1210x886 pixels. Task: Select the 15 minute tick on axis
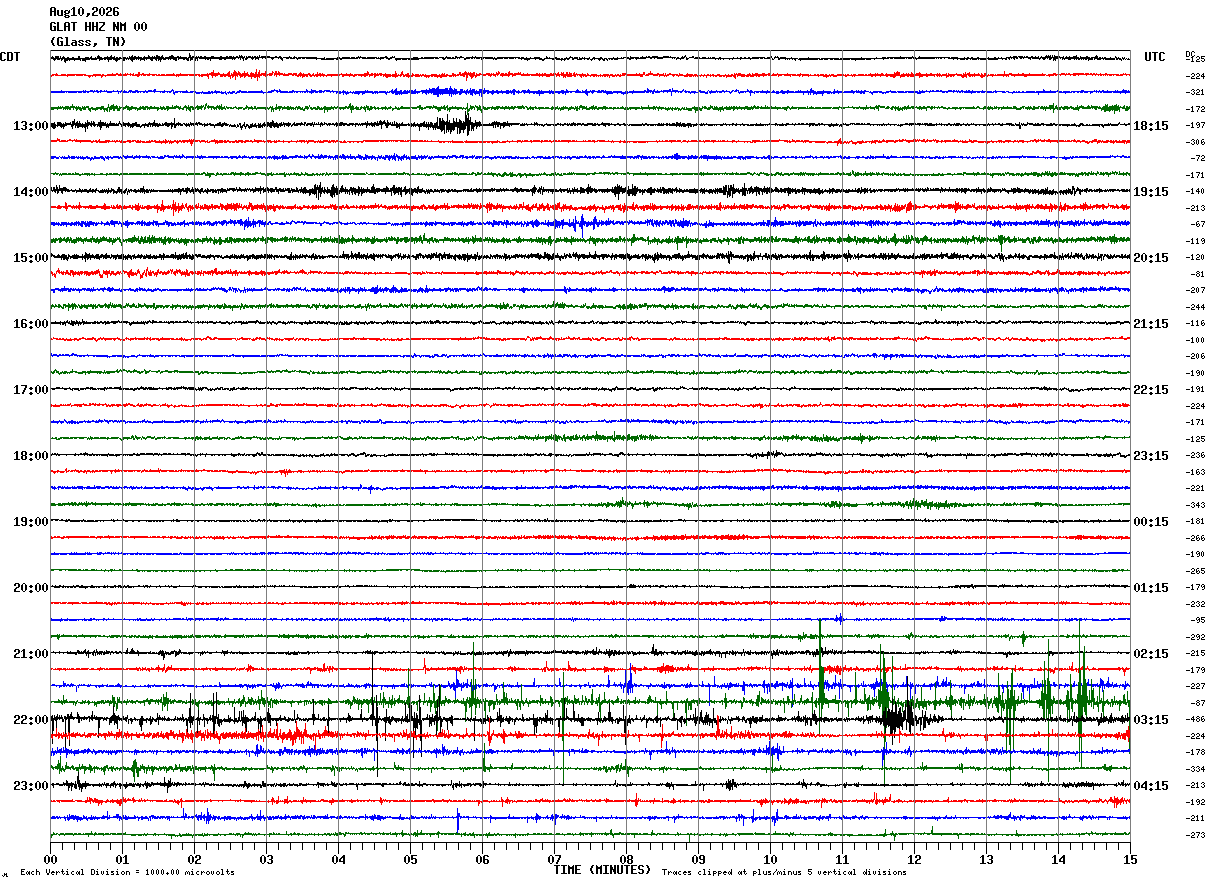point(1130,859)
